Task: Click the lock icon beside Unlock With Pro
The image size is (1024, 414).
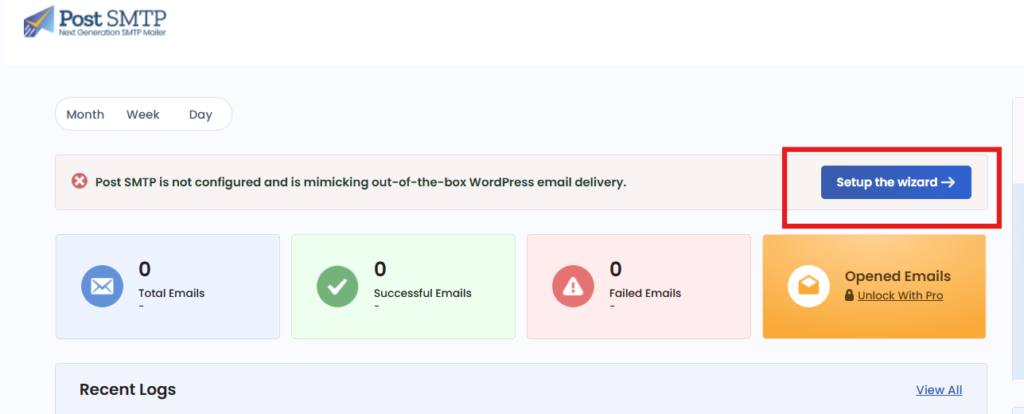Action: pyautogui.click(x=849, y=296)
